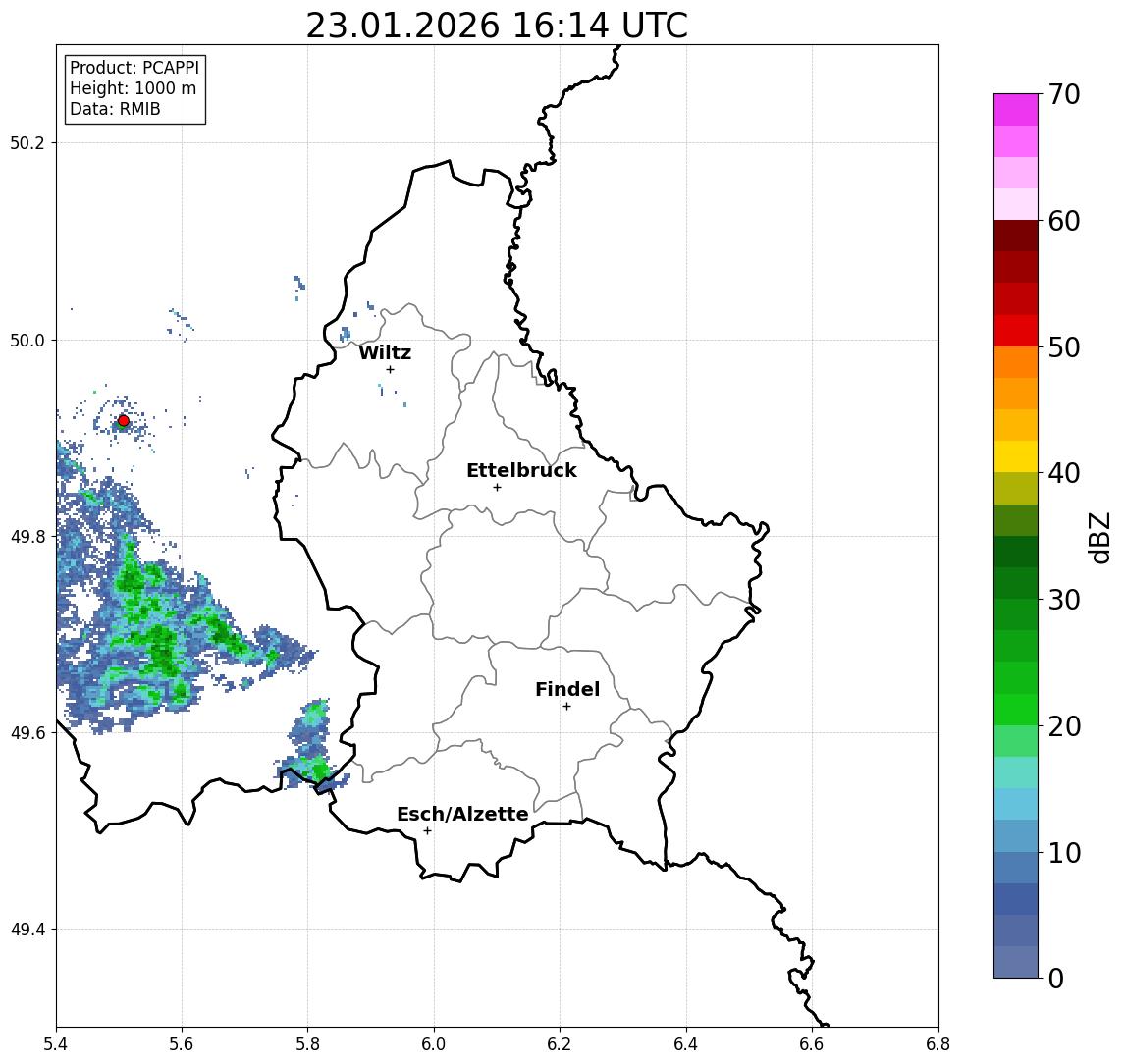Click the longitude tick label 5.4
The image size is (1124, 1064).
(x=56, y=1044)
